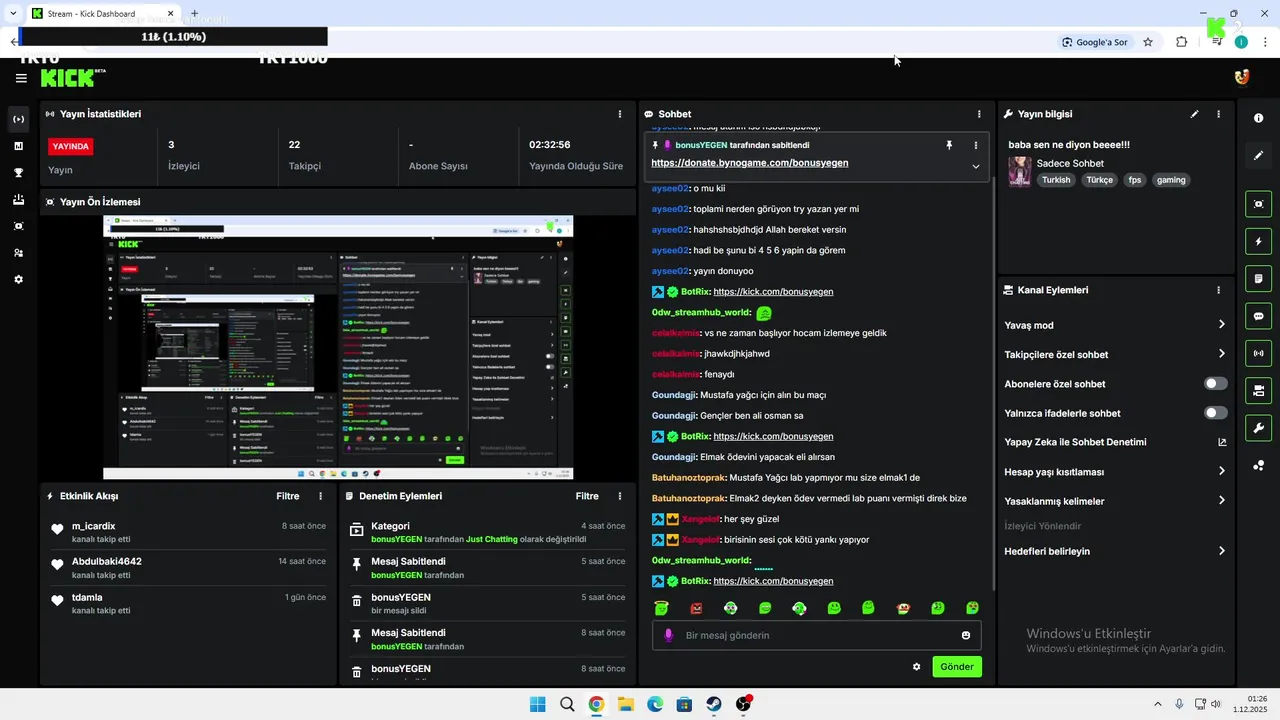Open the analytics chart icon in left sidebar
The image size is (1280, 720).
point(18,146)
